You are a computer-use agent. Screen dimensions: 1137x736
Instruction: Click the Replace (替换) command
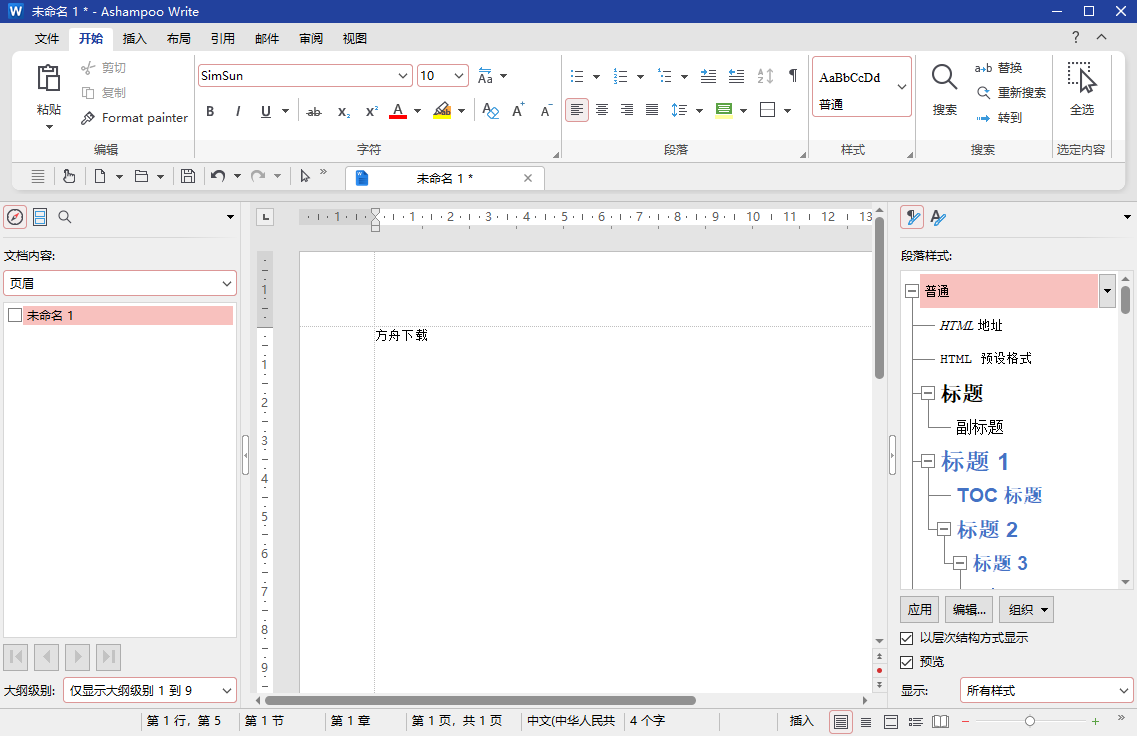point(999,67)
